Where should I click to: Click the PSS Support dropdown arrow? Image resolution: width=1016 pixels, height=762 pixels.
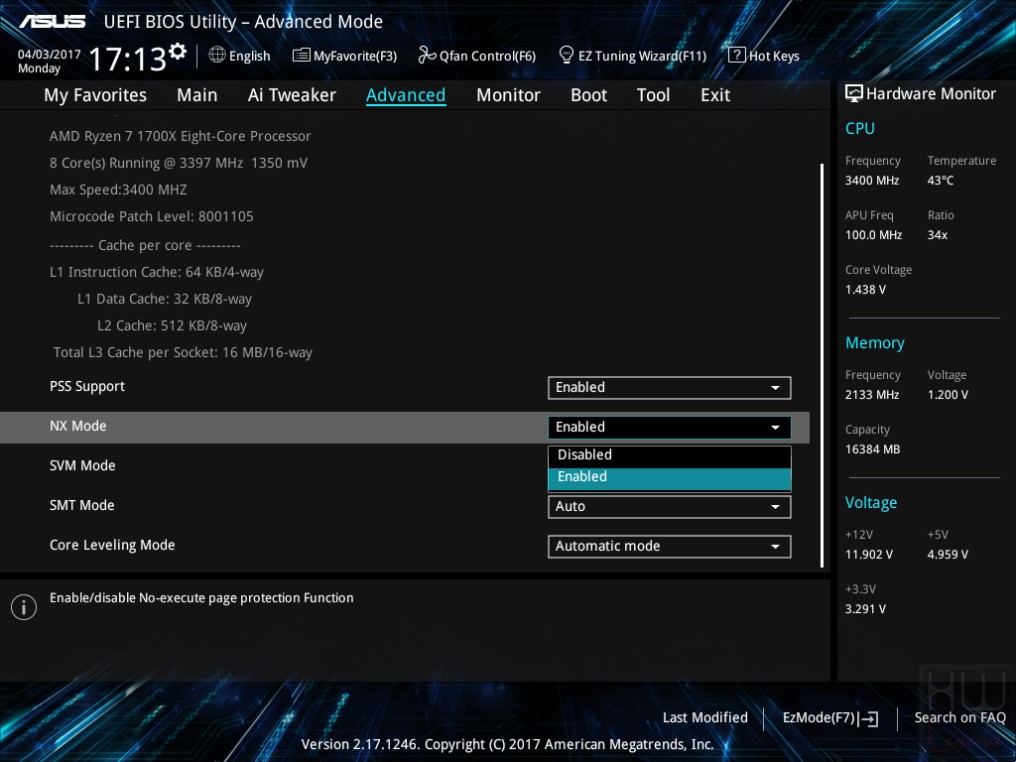775,387
